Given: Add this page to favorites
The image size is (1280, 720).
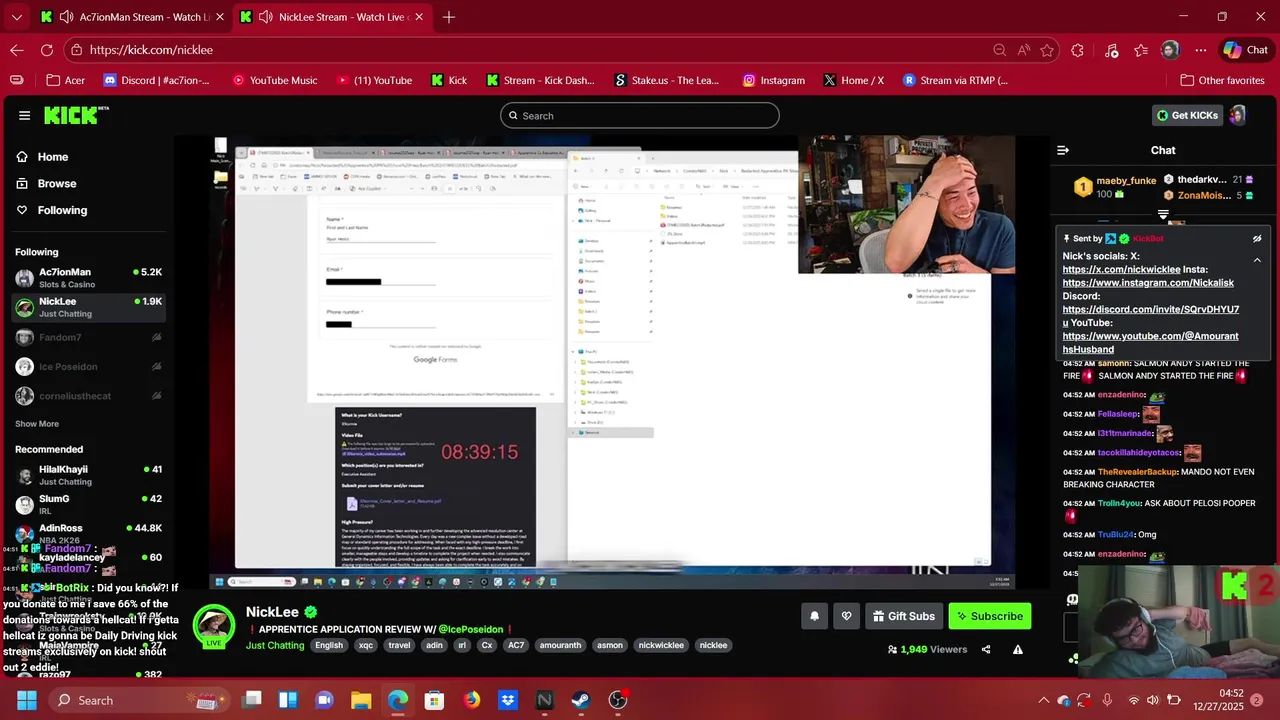Looking at the screenshot, I should click(x=1047, y=50).
